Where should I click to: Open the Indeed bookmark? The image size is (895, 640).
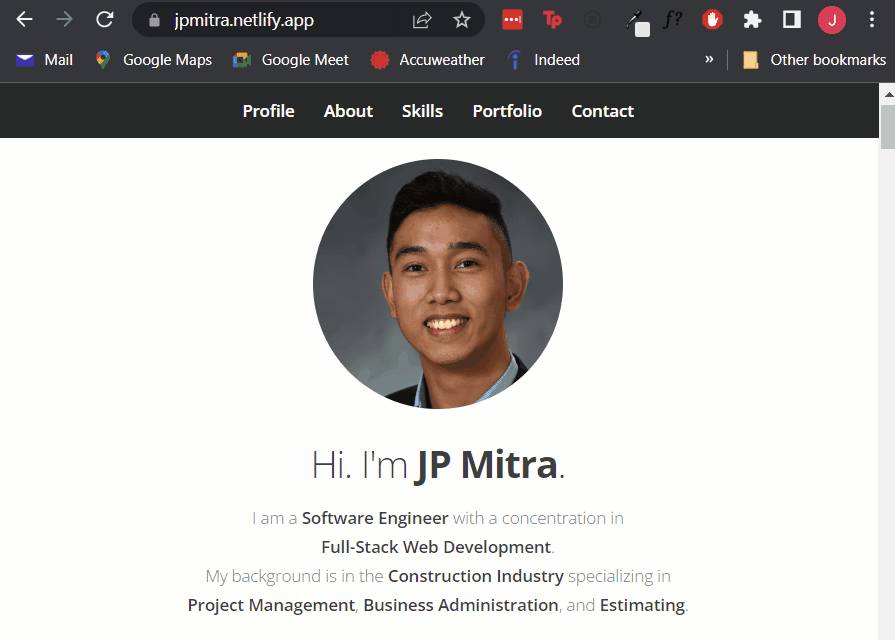[544, 60]
